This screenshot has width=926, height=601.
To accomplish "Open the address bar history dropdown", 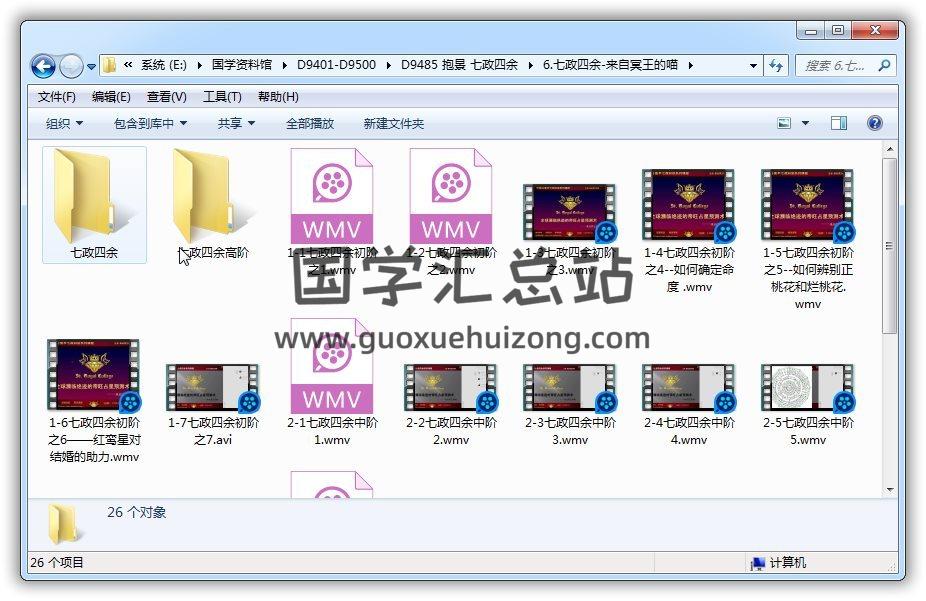I will 753,66.
